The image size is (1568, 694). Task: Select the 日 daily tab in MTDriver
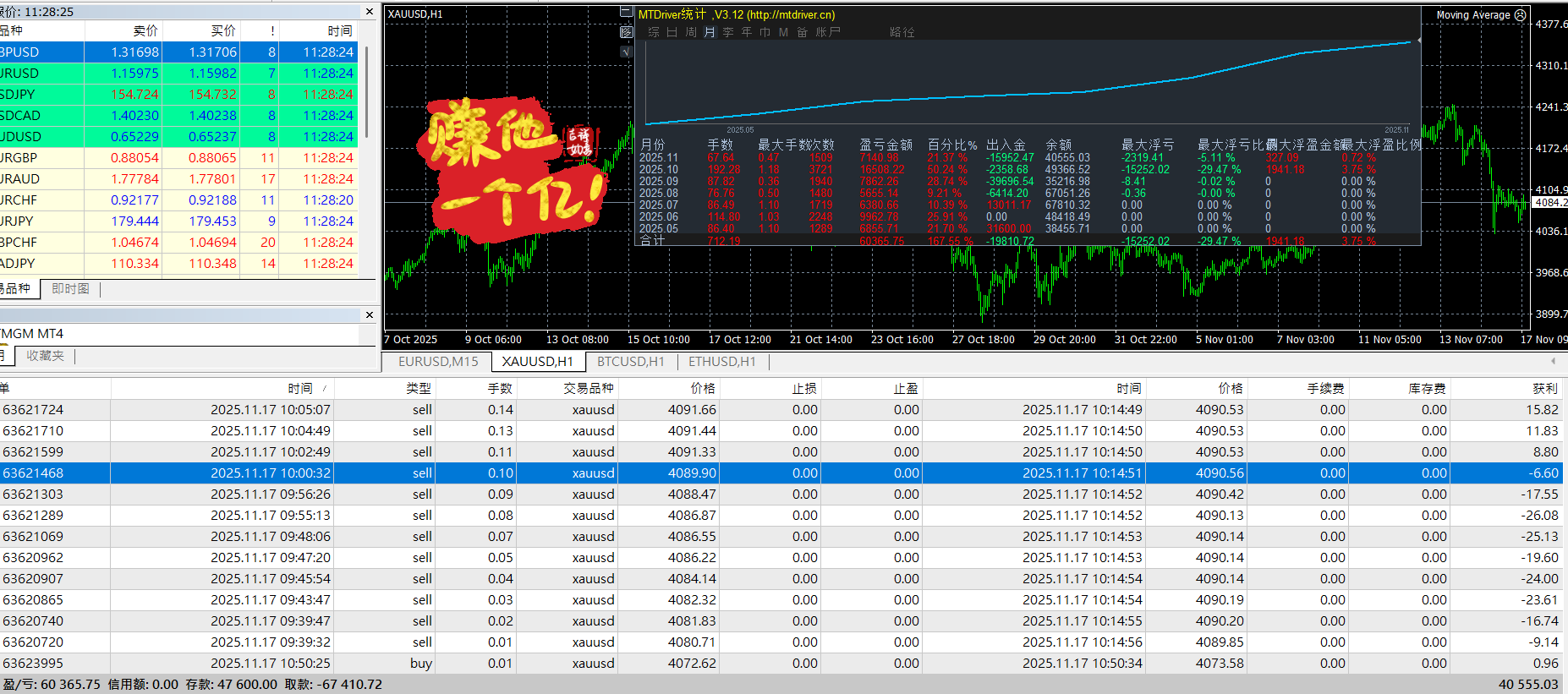(672, 32)
